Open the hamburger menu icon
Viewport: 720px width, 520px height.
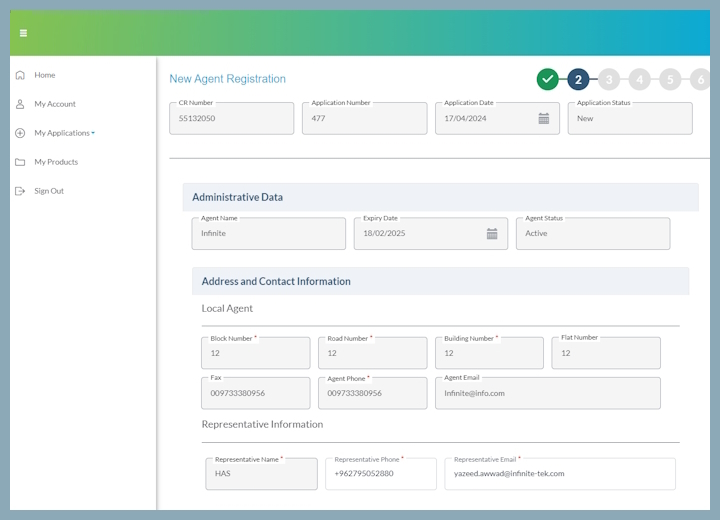coord(23,33)
